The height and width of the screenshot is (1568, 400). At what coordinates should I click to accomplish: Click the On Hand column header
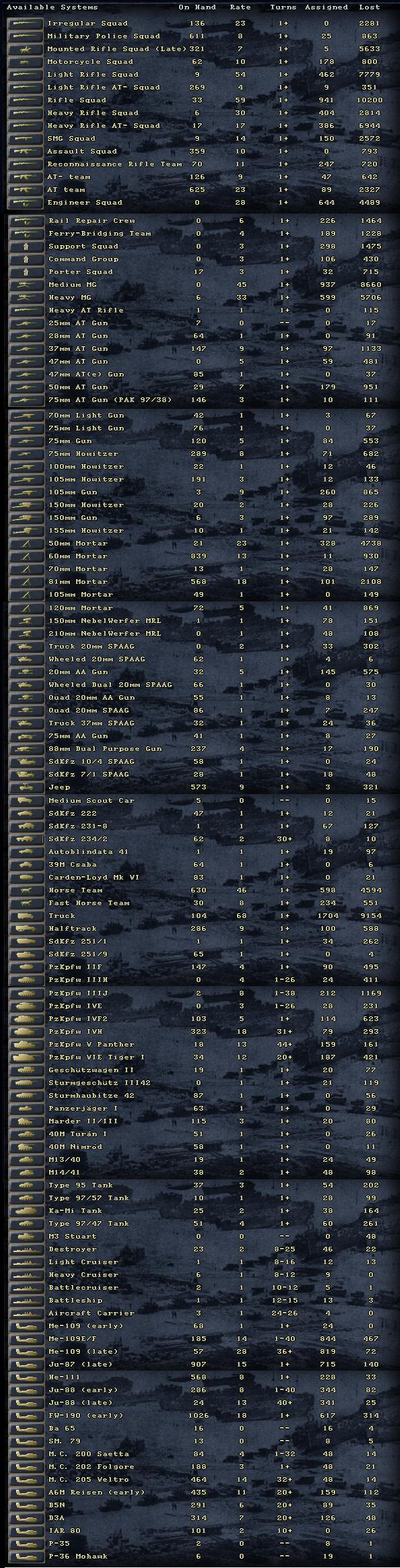197,7
